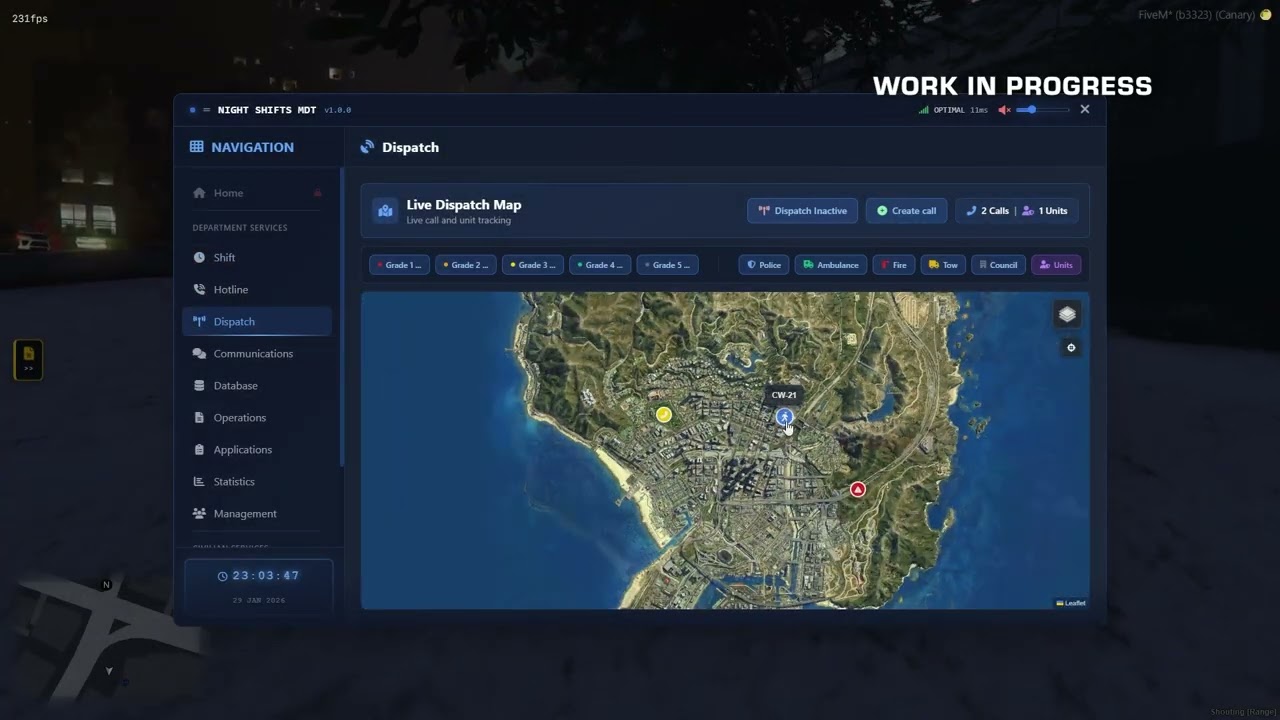Click the navigation grid icon
Screen dimensions: 1280x720
click(x=197, y=147)
